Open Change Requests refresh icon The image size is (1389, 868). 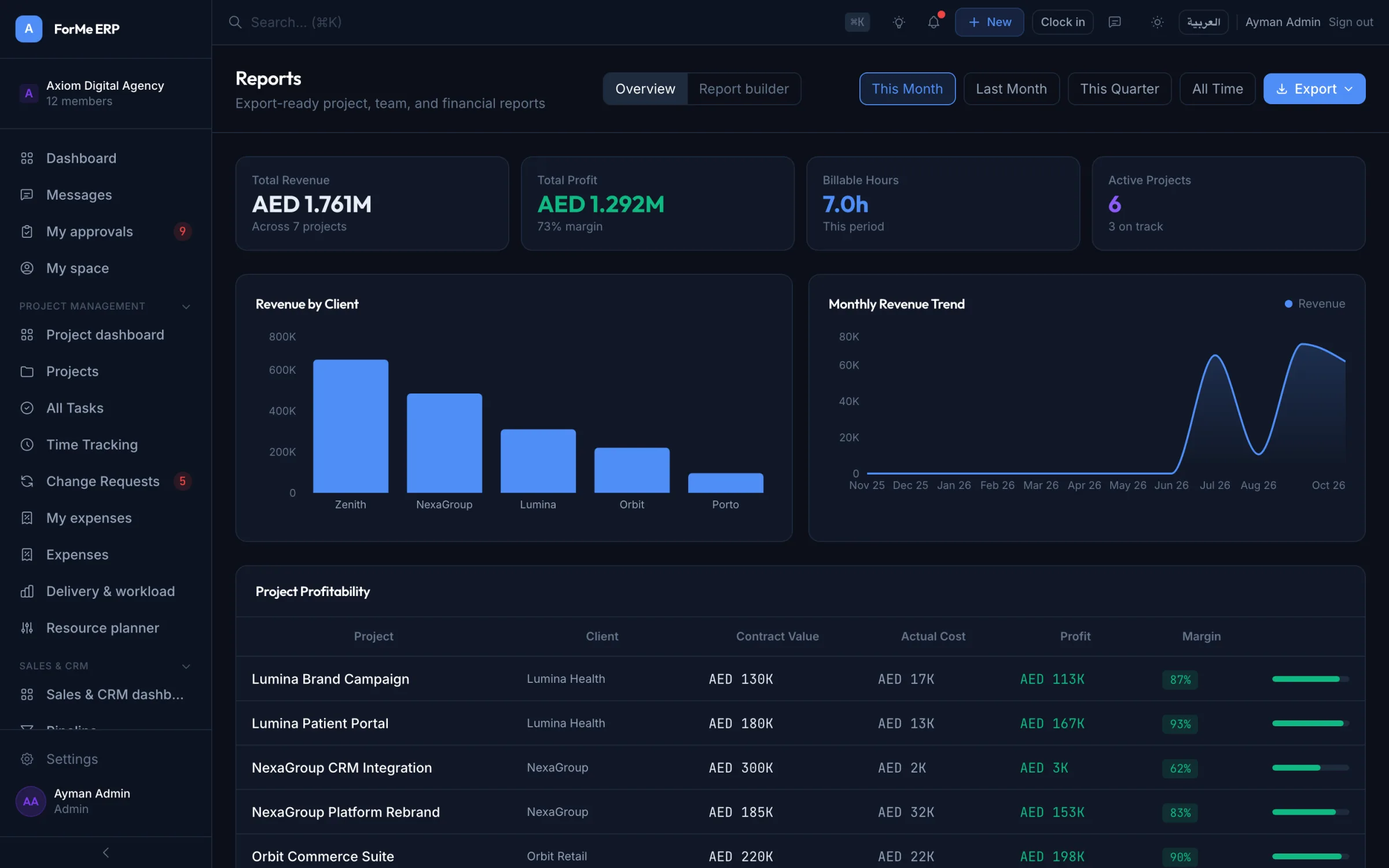[27, 481]
